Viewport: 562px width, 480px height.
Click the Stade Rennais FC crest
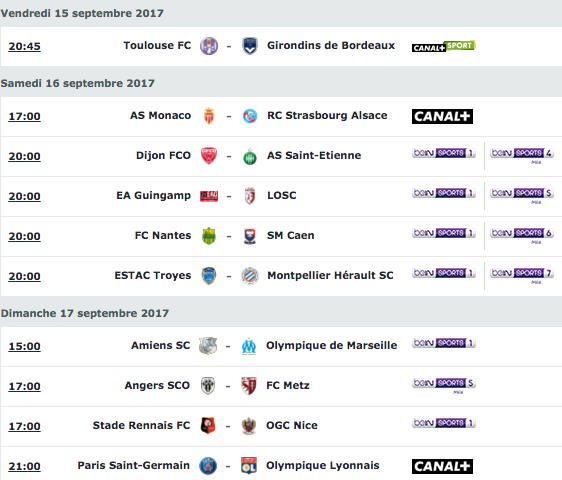(208, 426)
